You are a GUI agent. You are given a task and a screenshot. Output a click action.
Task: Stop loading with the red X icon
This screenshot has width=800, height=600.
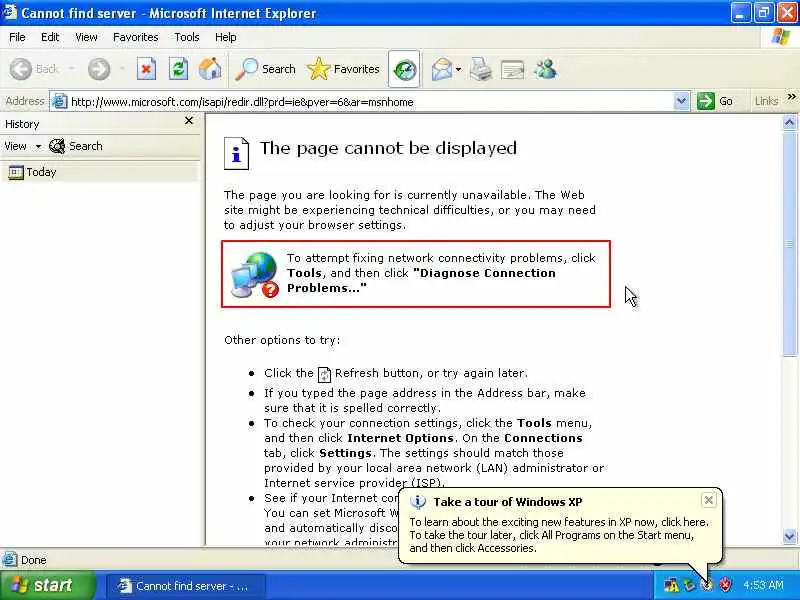(146, 69)
